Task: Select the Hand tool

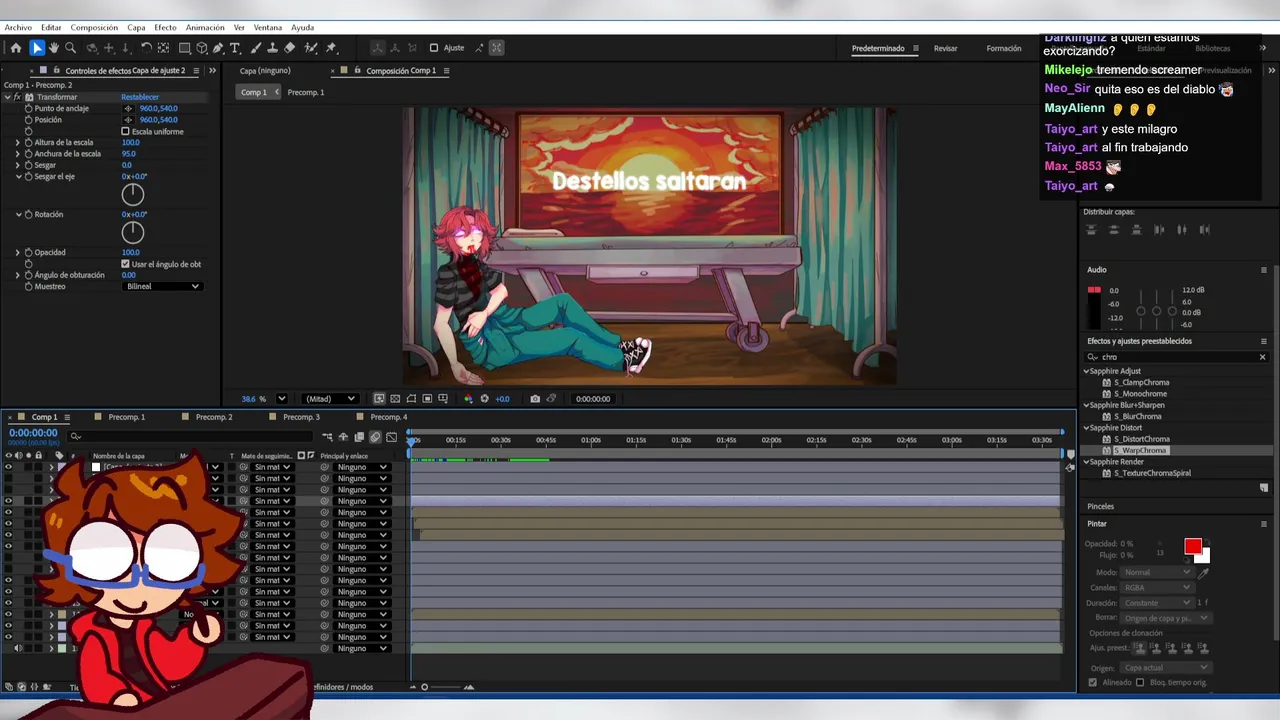Action: [54, 48]
